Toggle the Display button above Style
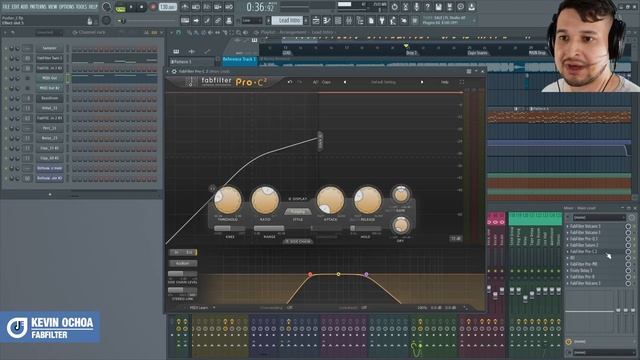The height and width of the screenshot is (360, 640). [x=298, y=199]
